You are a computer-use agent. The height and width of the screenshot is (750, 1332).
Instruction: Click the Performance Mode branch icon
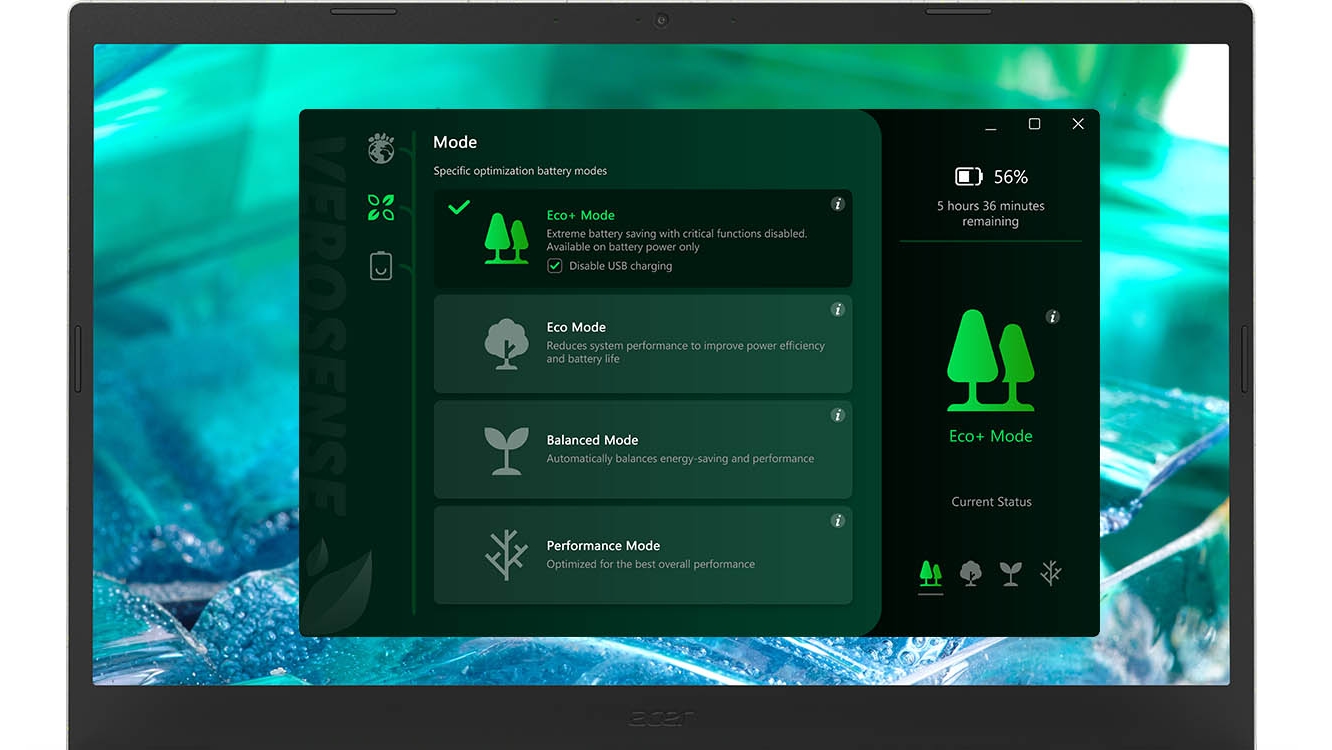coord(506,555)
